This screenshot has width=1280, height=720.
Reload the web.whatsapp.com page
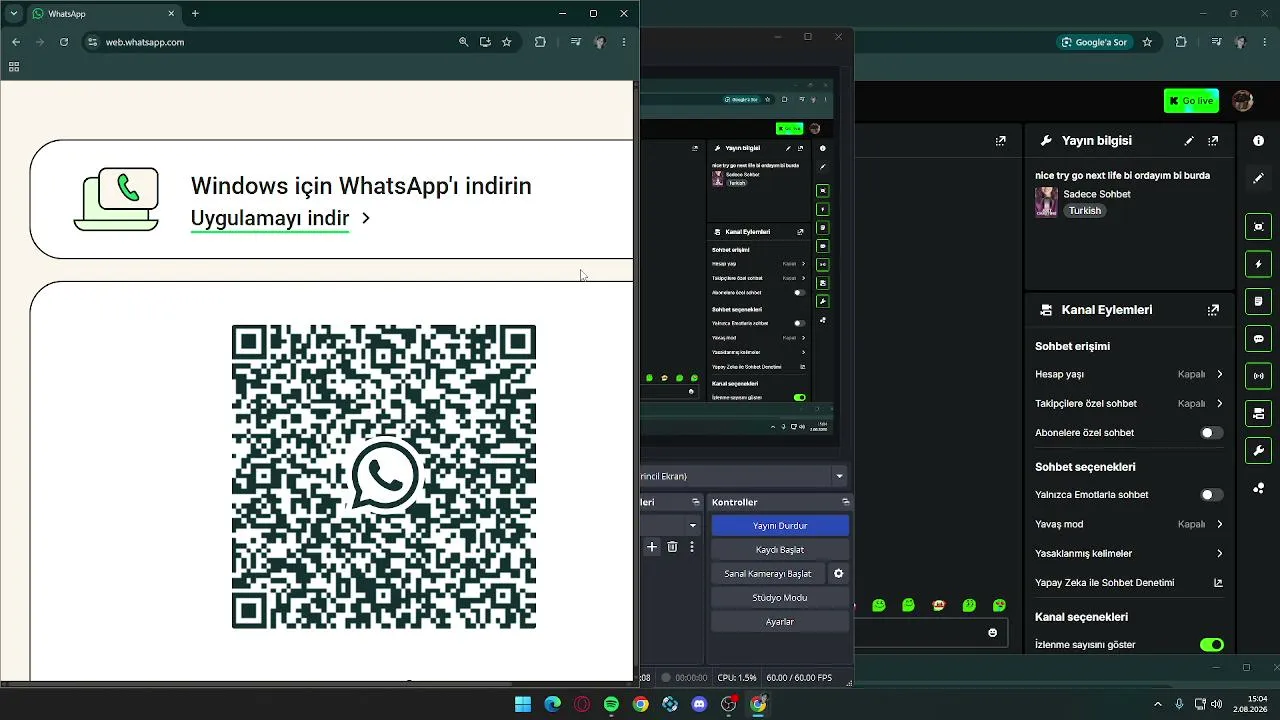click(x=64, y=42)
